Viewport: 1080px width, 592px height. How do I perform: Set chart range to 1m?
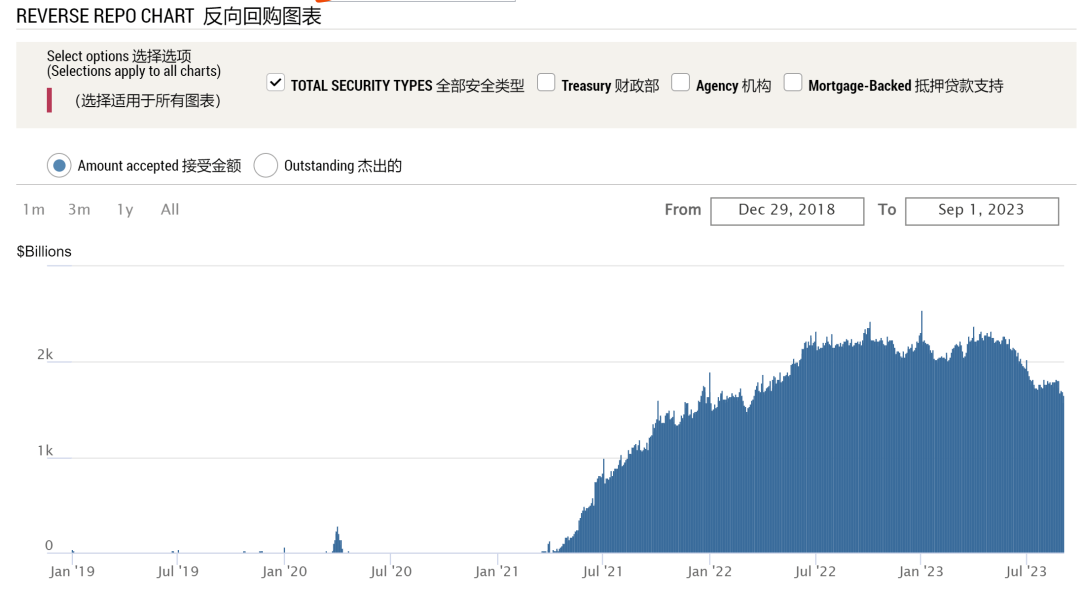click(34, 209)
